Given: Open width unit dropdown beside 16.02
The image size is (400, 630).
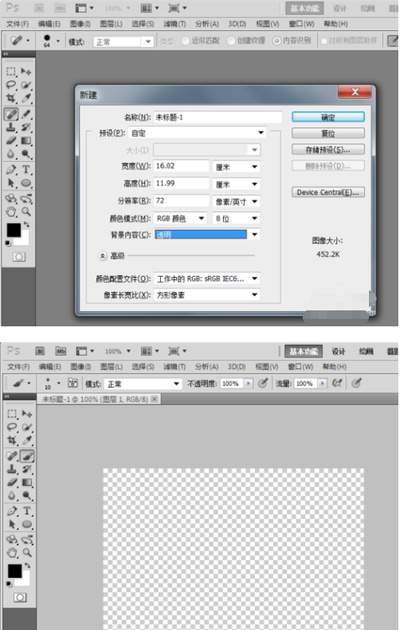Looking at the screenshot, I should (x=236, y=167).
